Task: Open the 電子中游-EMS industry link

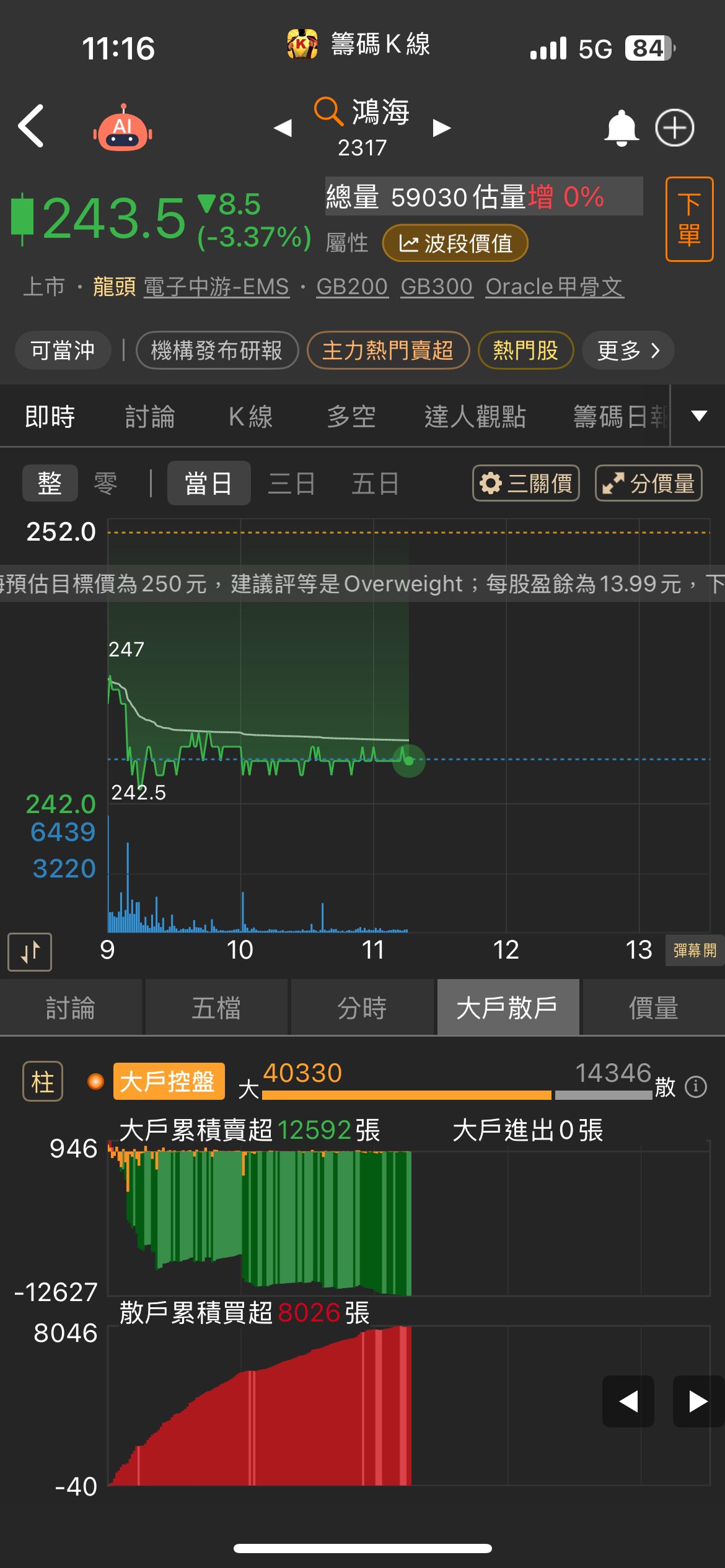Action: (216, 287)
